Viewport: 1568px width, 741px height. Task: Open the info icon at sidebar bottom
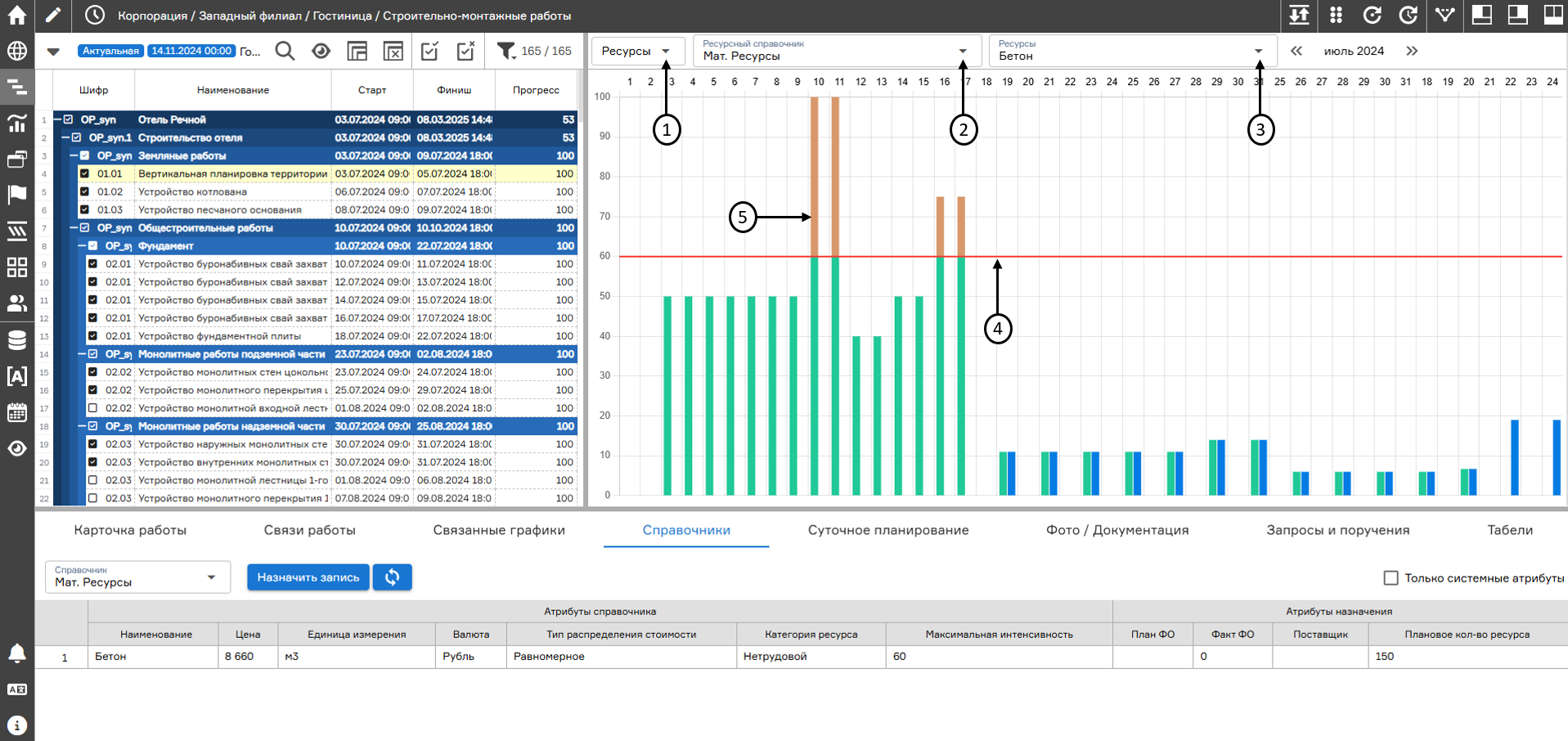pyautogui.click(x=16, y=725)
